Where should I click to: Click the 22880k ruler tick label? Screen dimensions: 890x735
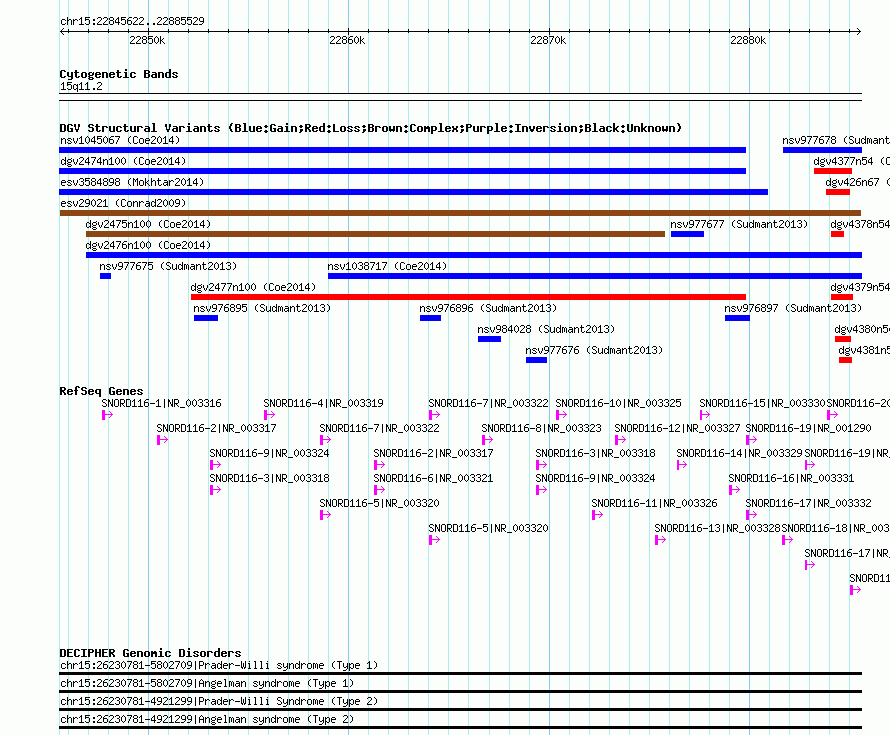coord(748,40)
